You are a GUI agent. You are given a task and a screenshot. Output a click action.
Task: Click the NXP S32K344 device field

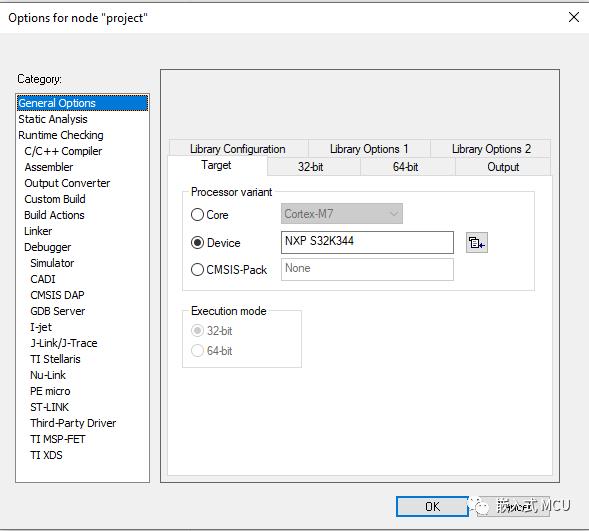367,242
